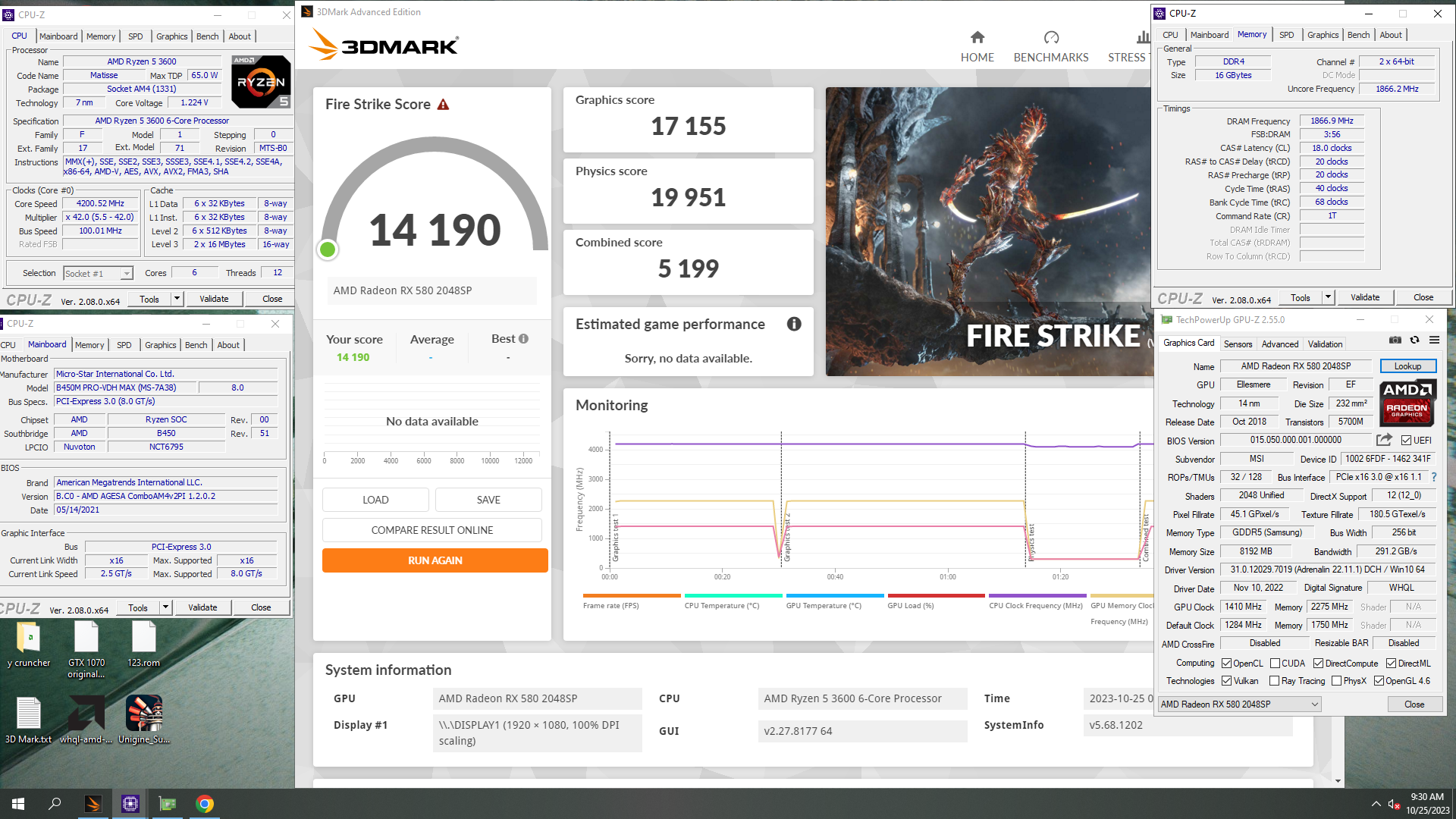Switch to GPU-Z from the taskbar
The image size is (1456, 819).
point(167,804)
